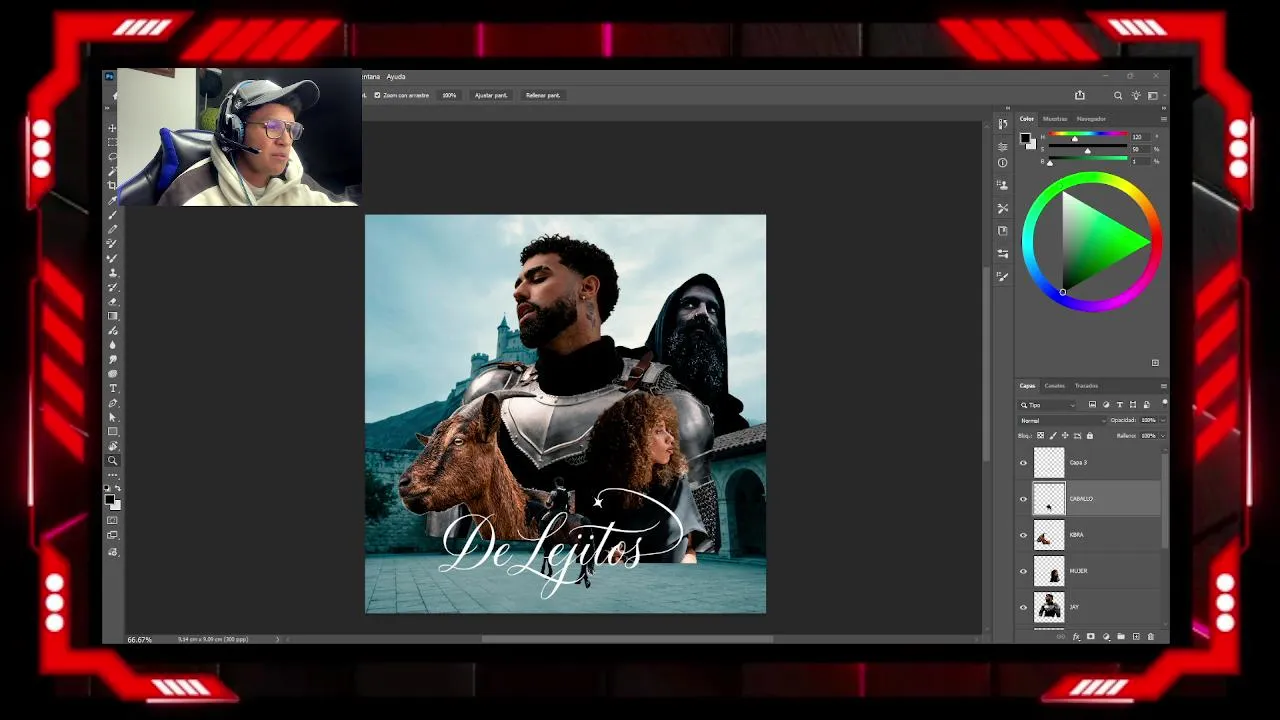The width and height of the screenshot is (1280, 720).
Task: Open the Tipo layer filter dropdown
Action: pos(1047,405)
